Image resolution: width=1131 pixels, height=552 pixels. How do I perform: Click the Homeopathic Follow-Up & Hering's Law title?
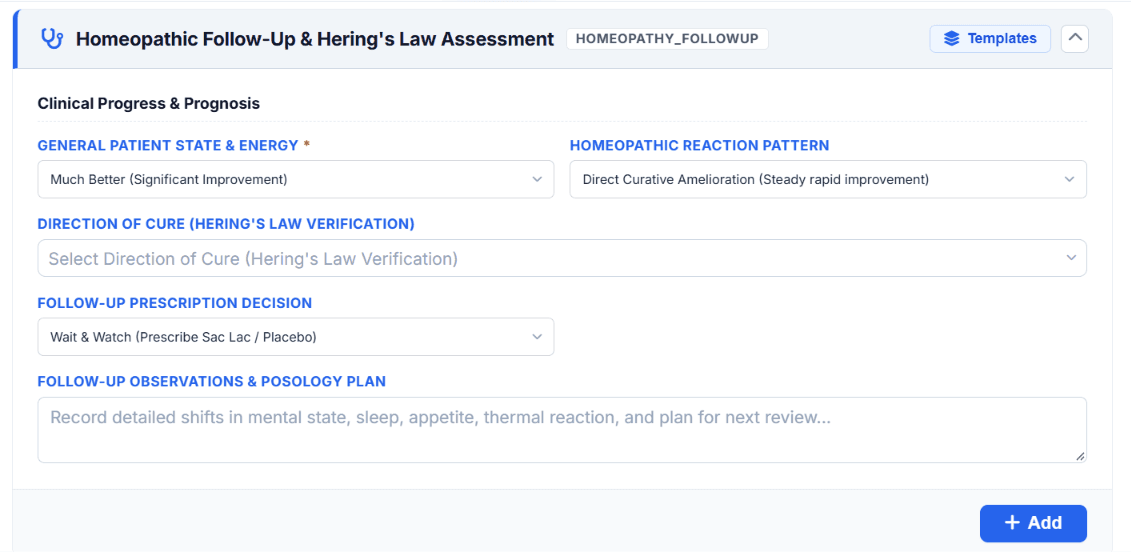(315, 39)
